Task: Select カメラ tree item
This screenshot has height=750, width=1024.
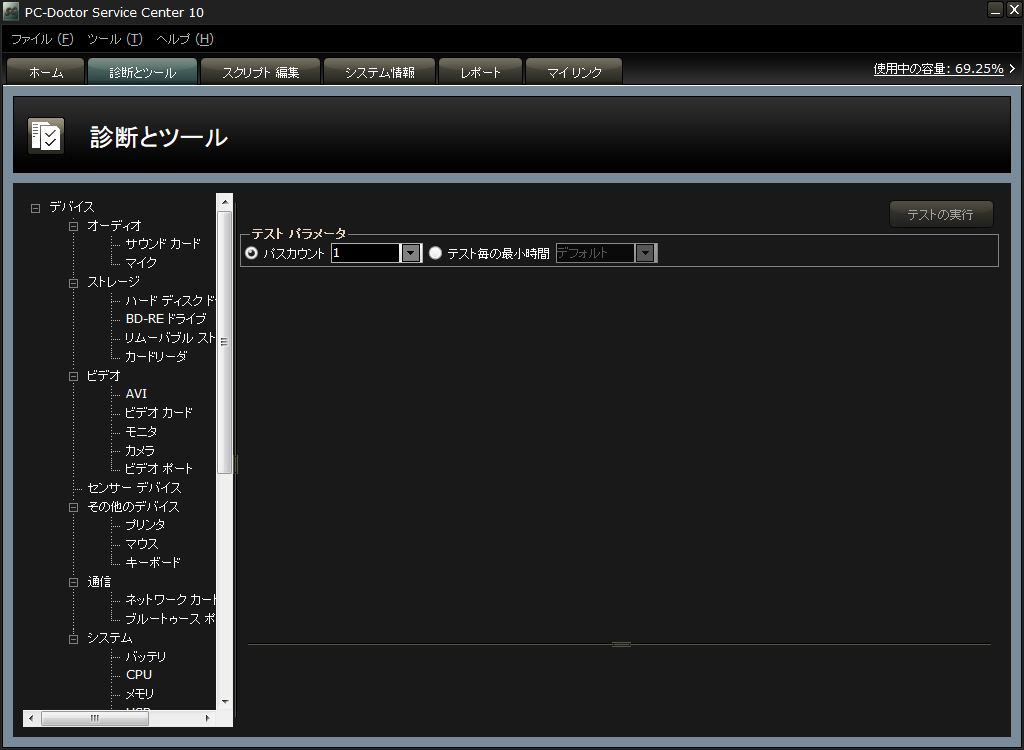Action: click(140, 451)
